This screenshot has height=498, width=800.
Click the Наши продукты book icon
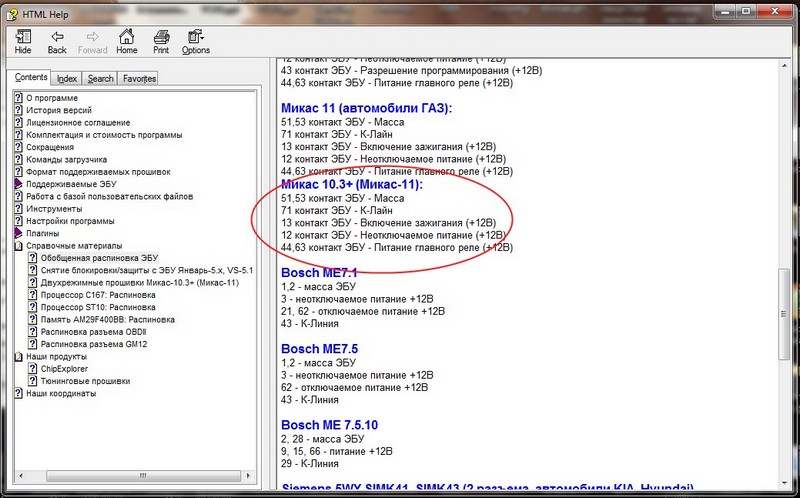[19, 356]
